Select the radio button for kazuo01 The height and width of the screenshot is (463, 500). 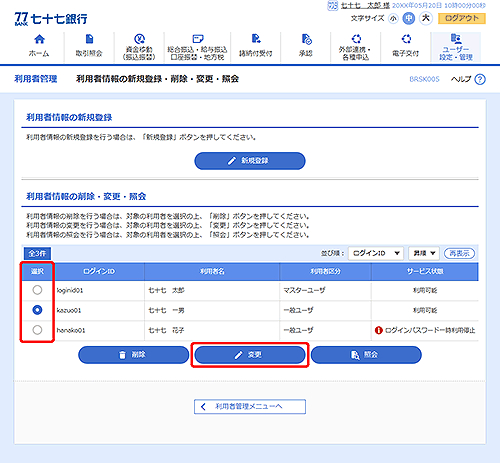37,310
